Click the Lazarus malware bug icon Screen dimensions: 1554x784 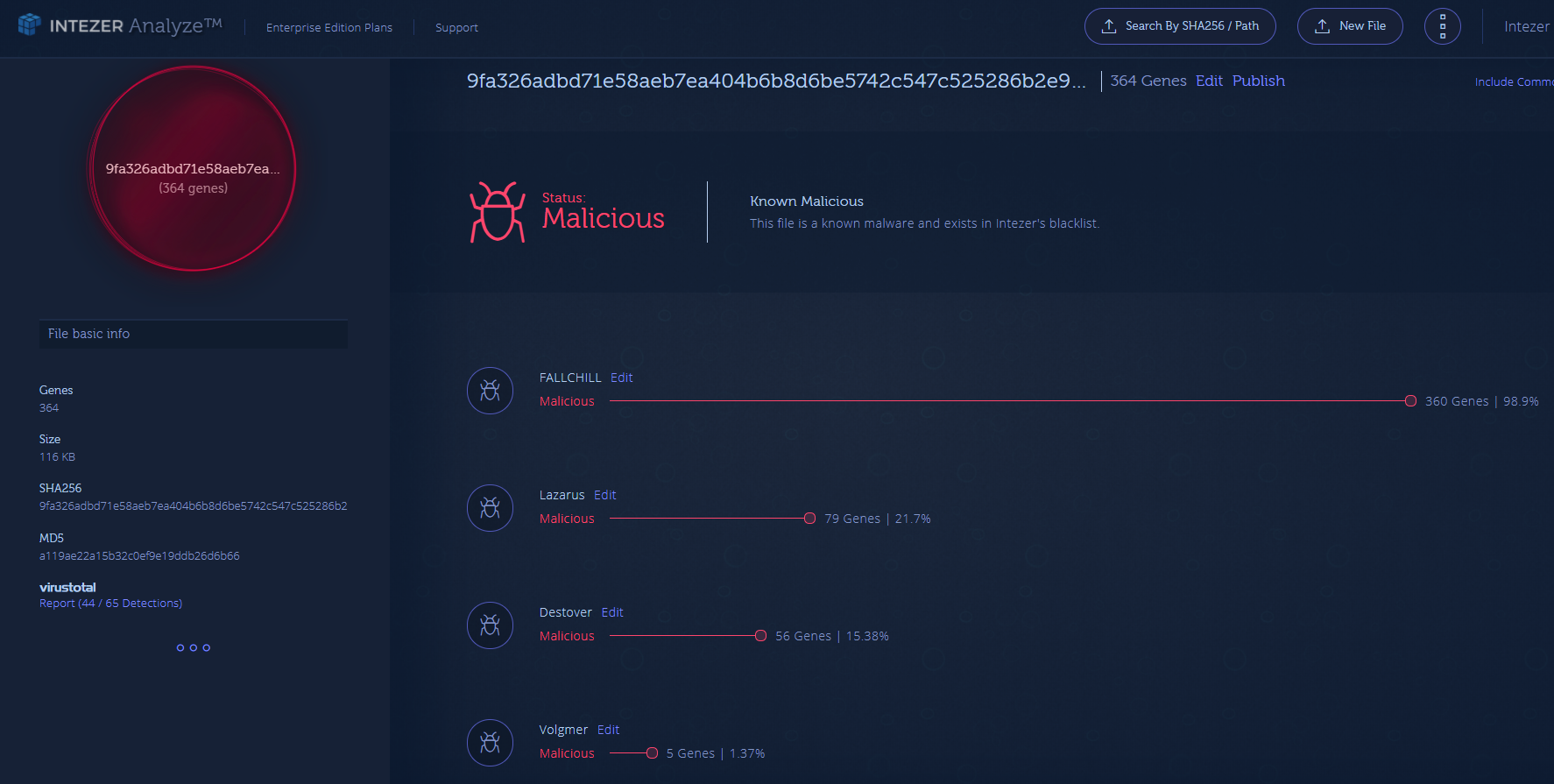point(490,508)
